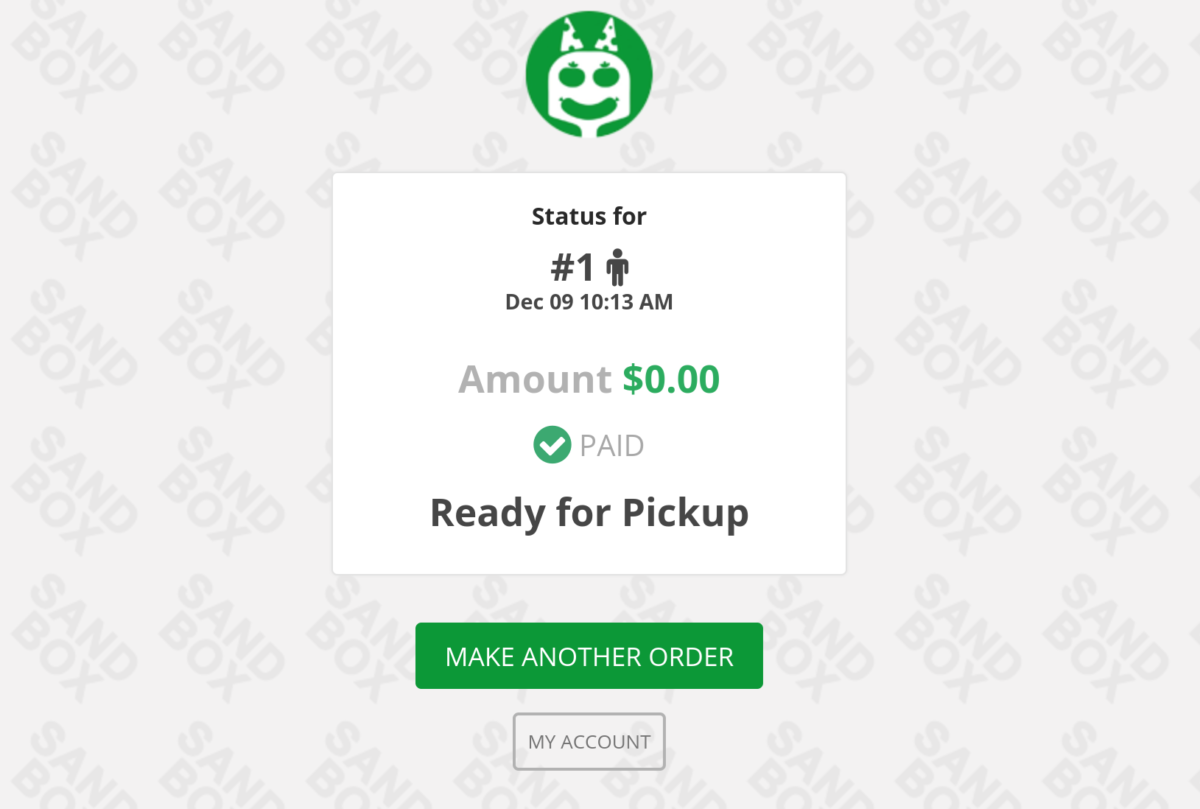Click the PAID status text
Viewport: 1200px width, 809px height.
point(612,446)
